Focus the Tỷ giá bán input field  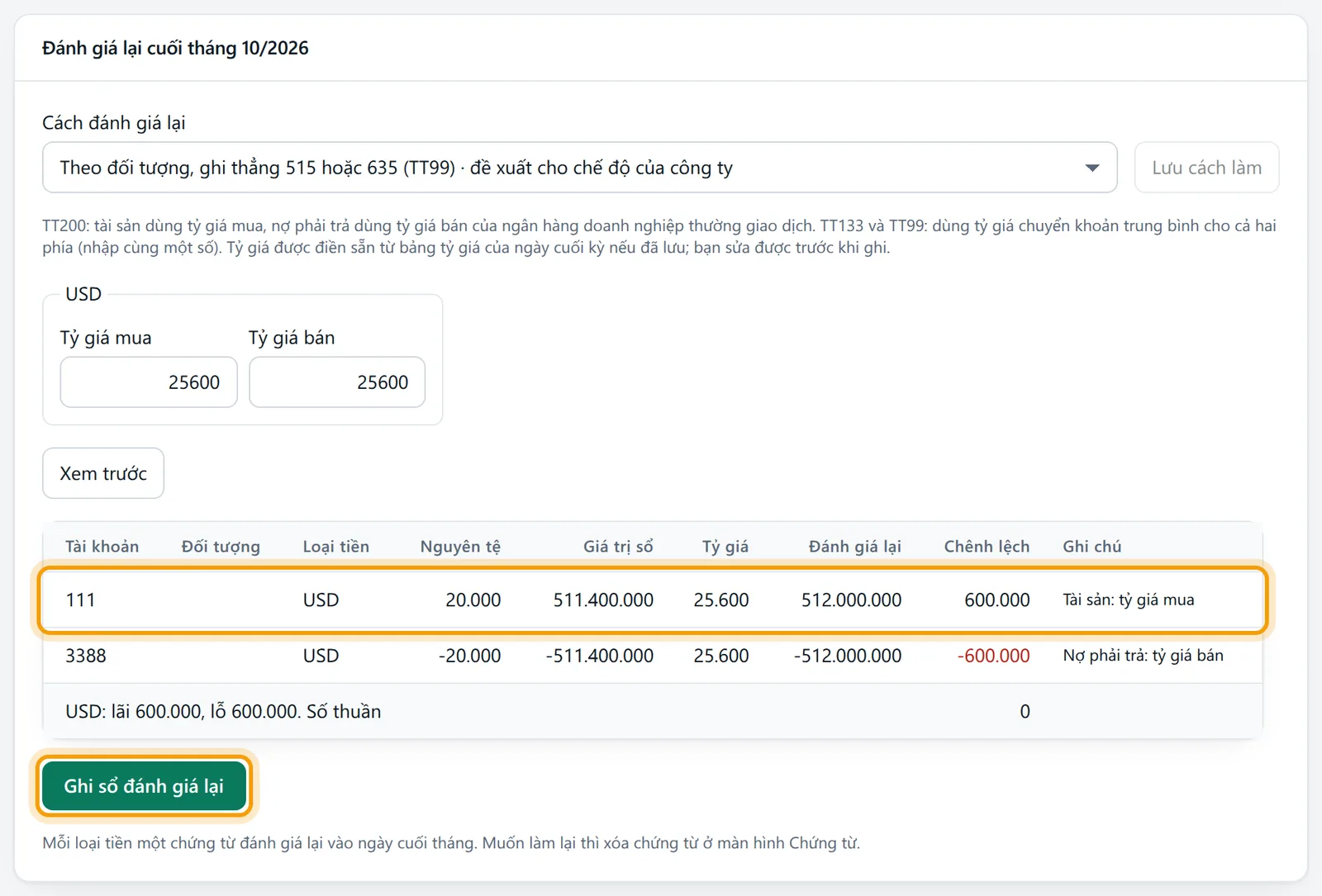tap(337, 382)
